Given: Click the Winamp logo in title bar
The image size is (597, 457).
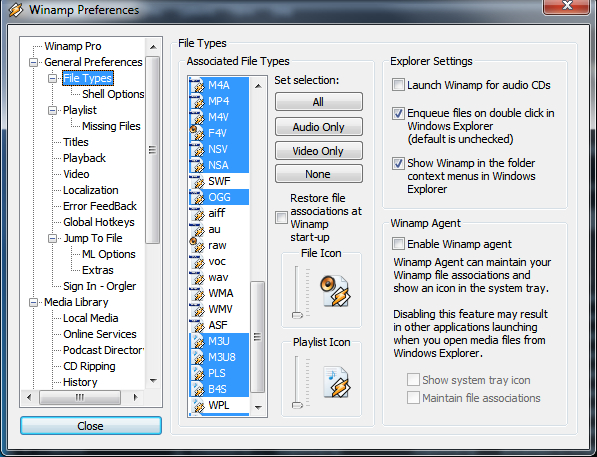Looking at the screenshot, I should (x=16, y=10).
